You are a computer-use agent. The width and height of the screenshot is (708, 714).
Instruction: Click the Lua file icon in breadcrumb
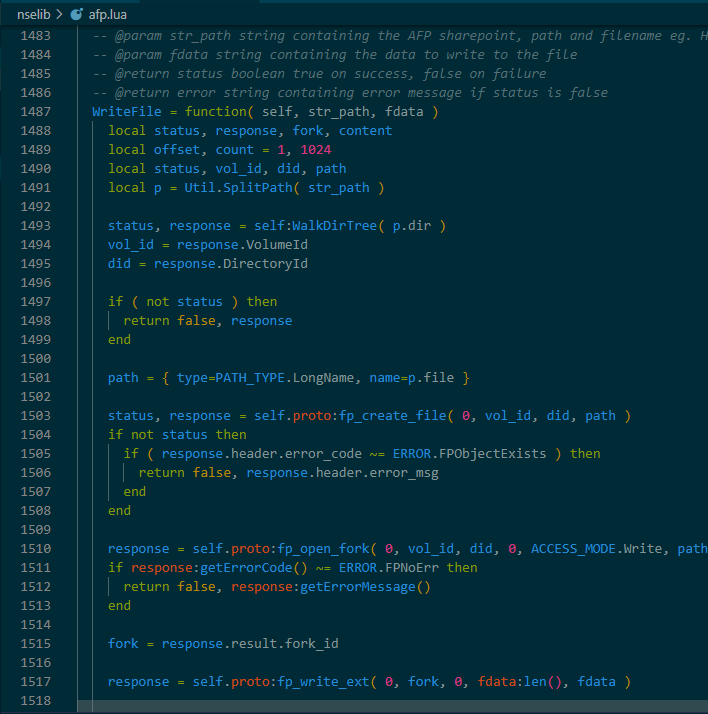pos(76,15)
